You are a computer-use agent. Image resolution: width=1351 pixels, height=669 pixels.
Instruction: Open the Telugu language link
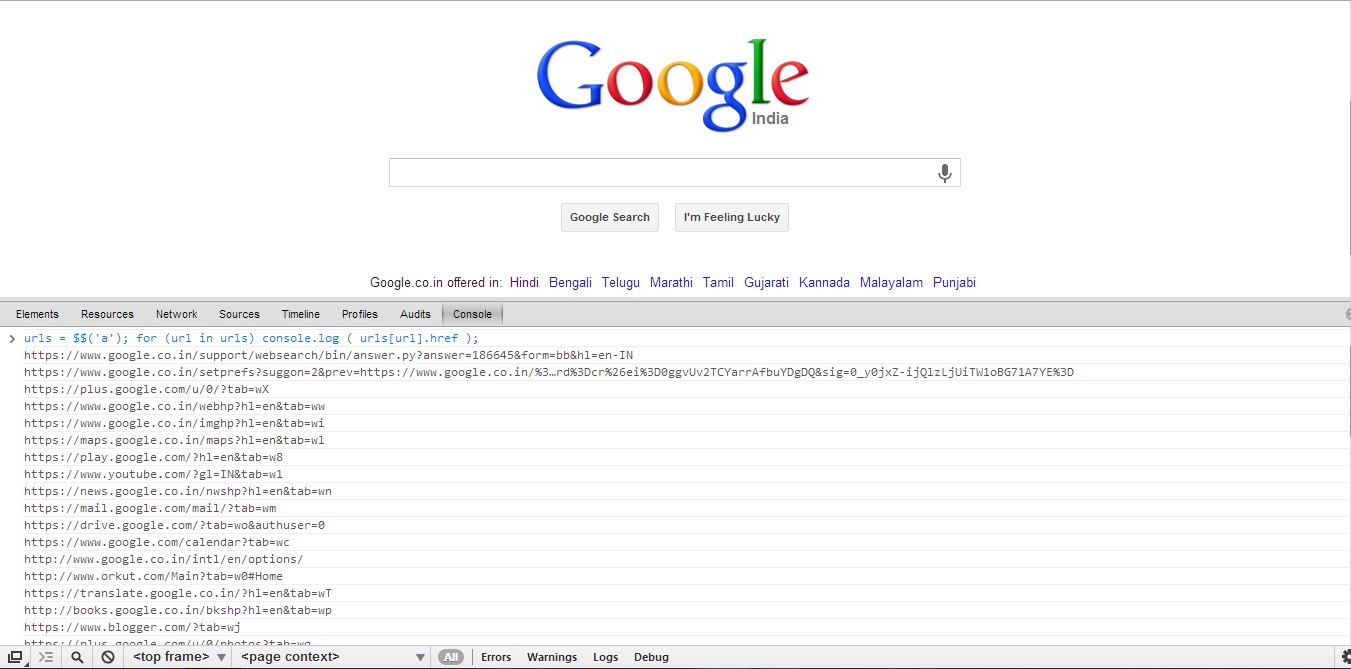[621, 283]
